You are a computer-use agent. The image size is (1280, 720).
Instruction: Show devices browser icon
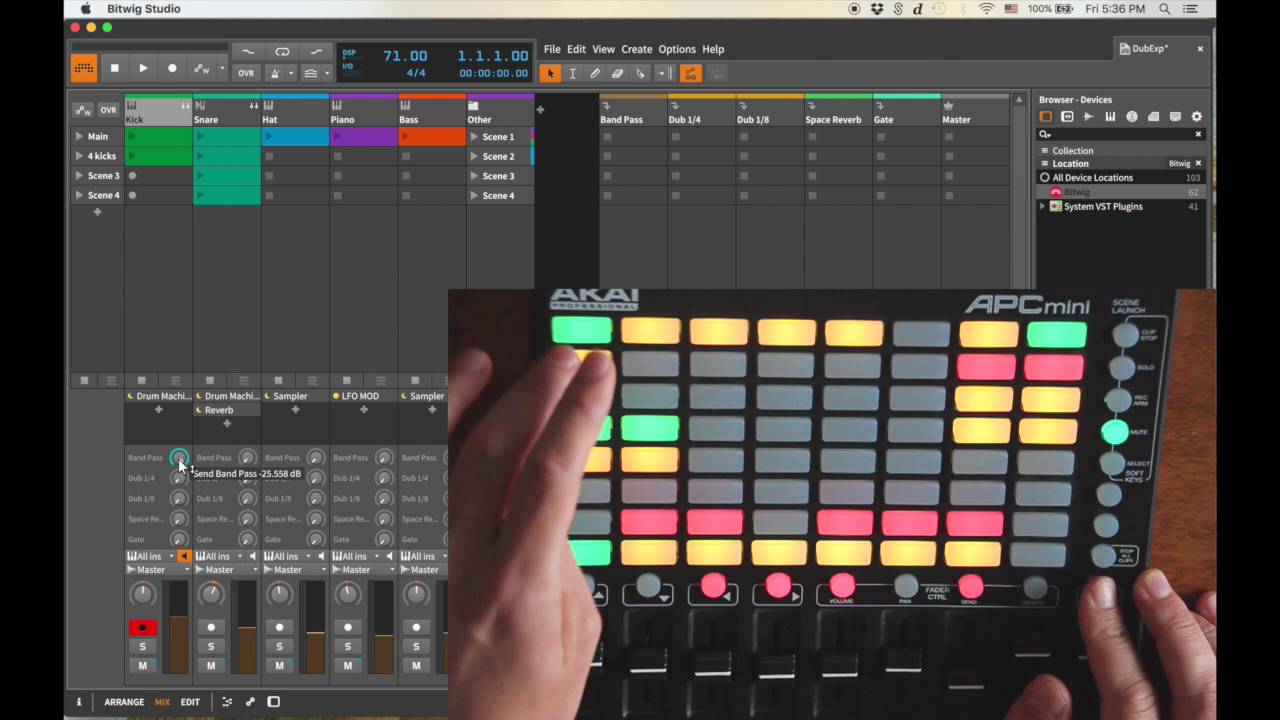(x=1046, y=117)
